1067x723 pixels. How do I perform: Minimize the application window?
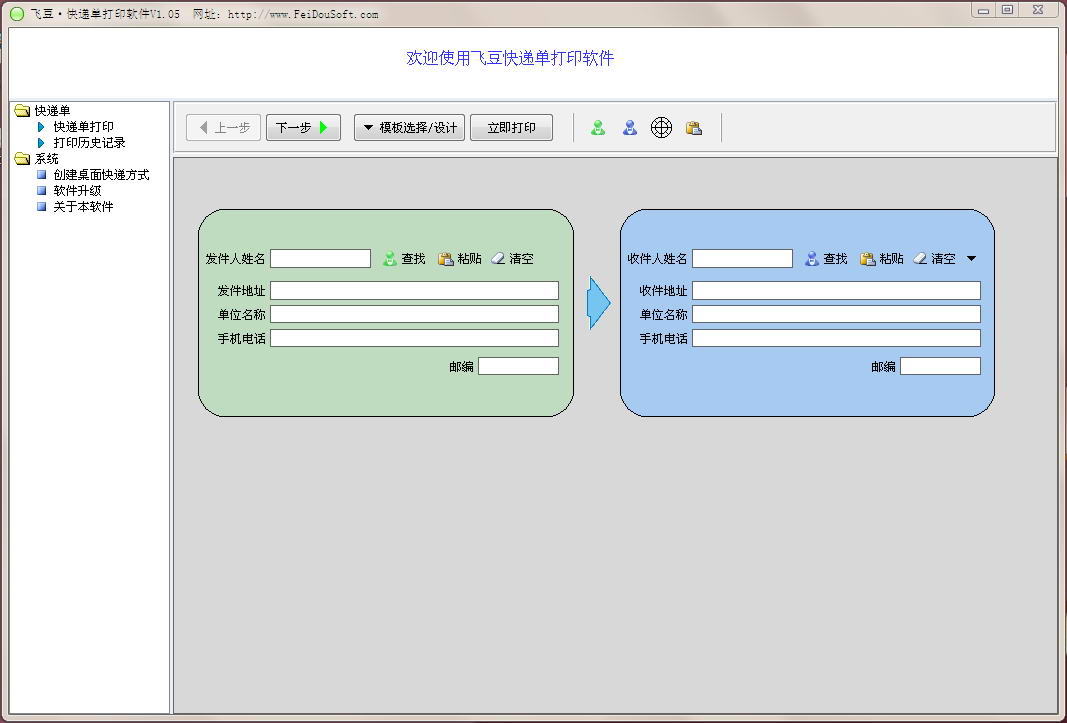coord(983,10)
